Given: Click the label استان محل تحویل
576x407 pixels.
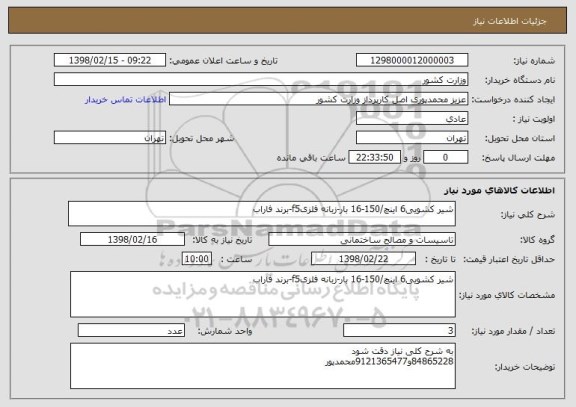Looking at the screenshot, I should coord(520,138).
